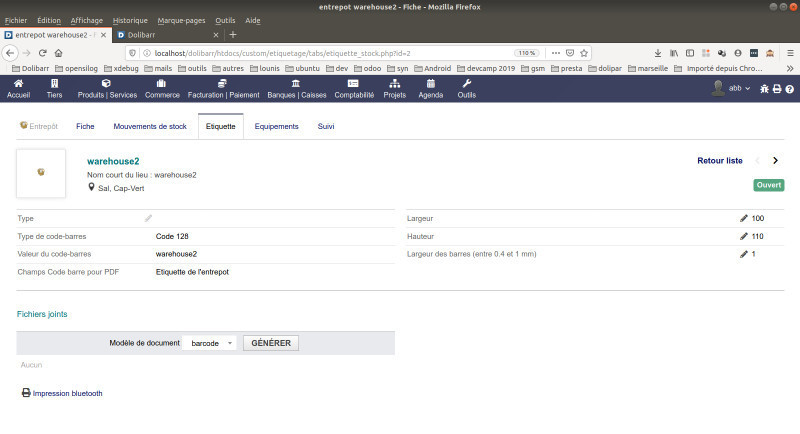
Task: Expand the Modèle de document dropdown
Action: click(x=211, y=343)
